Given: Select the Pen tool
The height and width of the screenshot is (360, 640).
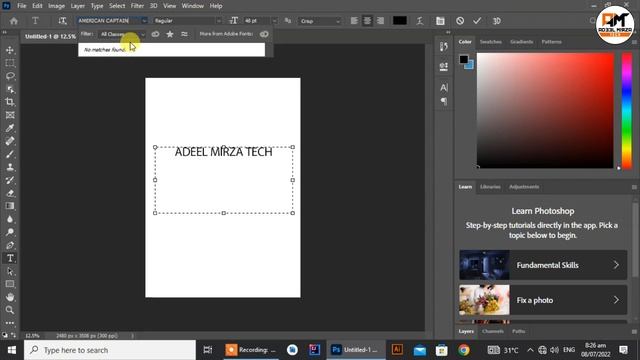Looking at the screenshot, I should point(10,245).
